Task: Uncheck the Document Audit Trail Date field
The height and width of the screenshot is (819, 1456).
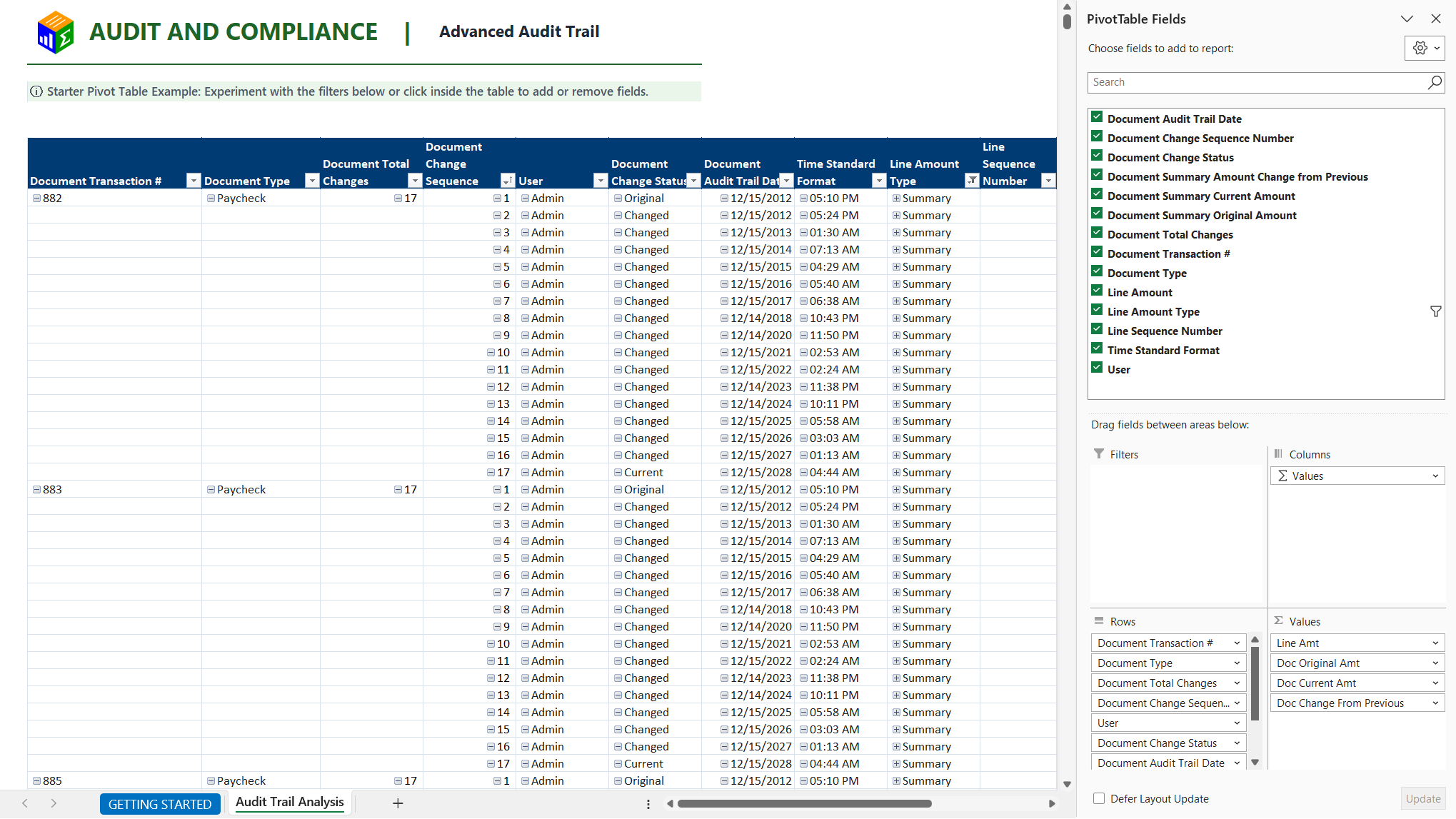Action: (x=1097, y=117)
